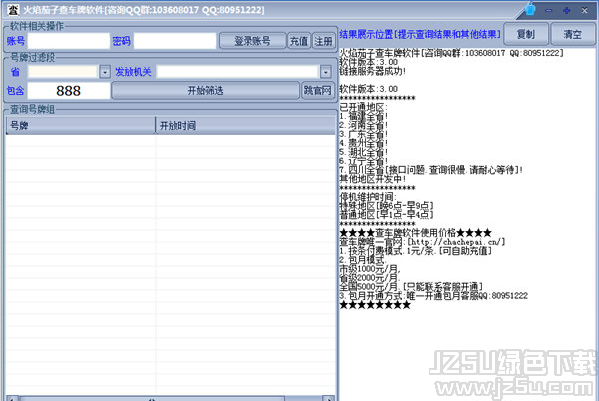Viewport: 599px width, 401px height.
Task: Click inside the 省 province combo box
Action: pyautogui.click(x=63, y=72)
